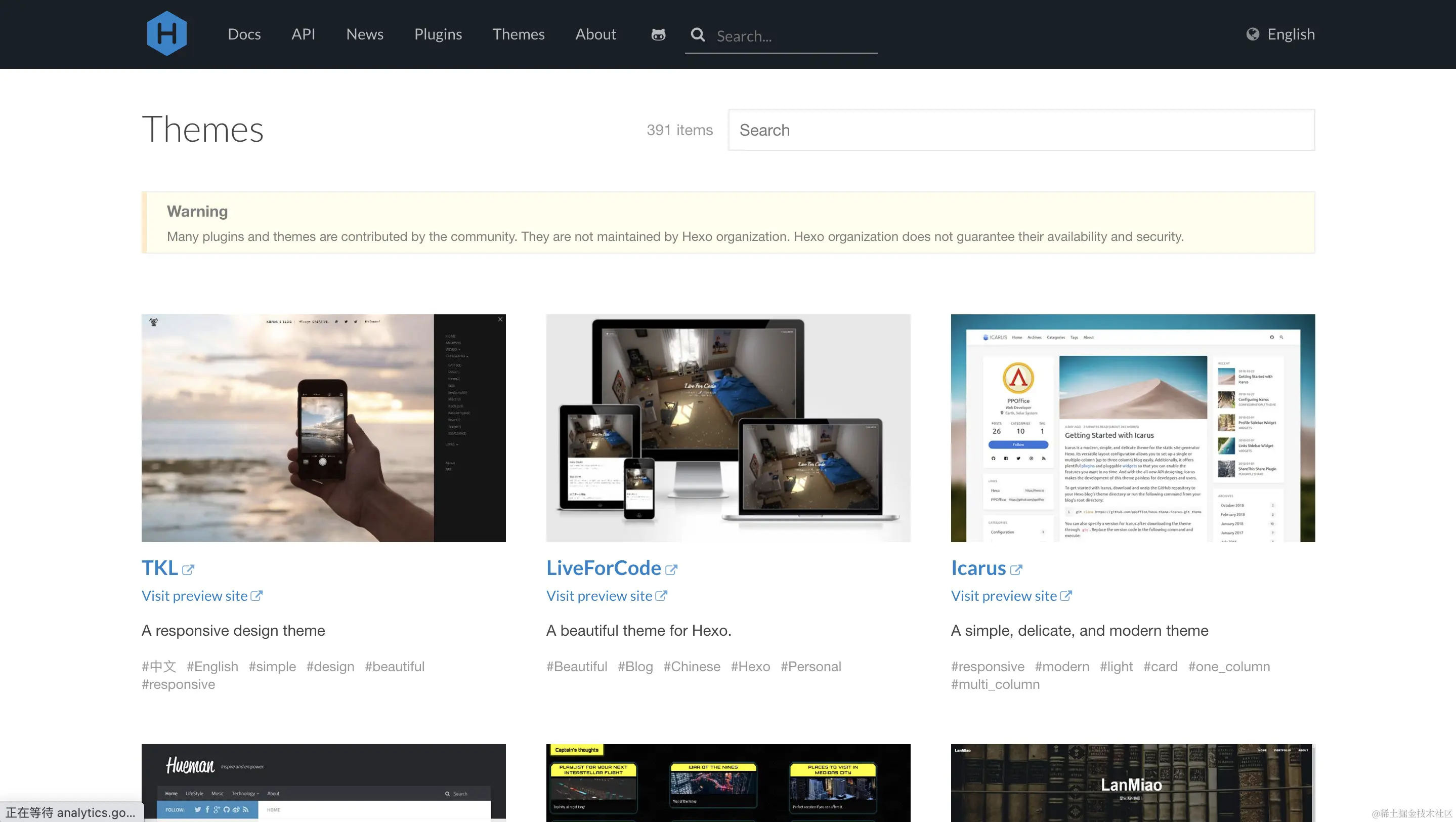Click the #Personal tag
This screenshot has height=822, width=1456.
[810, 667]
